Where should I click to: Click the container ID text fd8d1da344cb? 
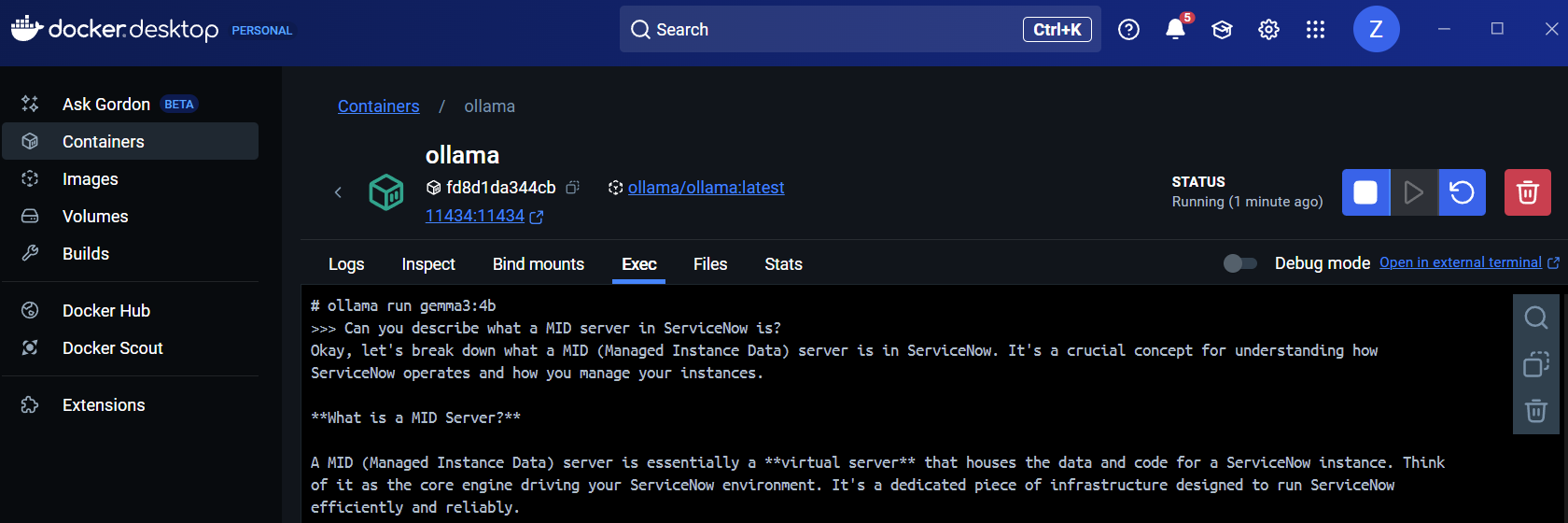(x=501, y=187)
